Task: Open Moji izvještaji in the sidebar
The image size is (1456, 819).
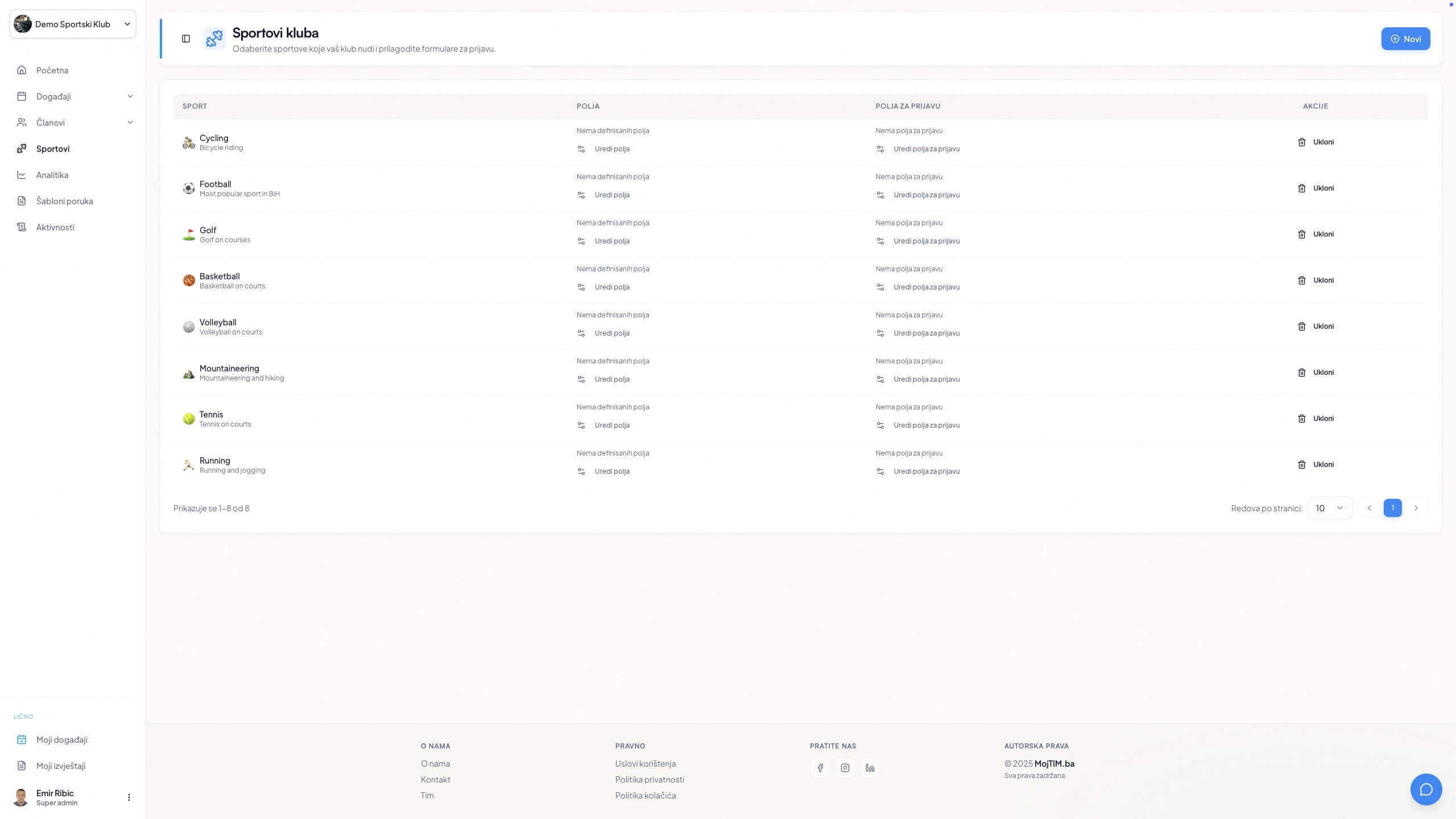Action: 61,766
